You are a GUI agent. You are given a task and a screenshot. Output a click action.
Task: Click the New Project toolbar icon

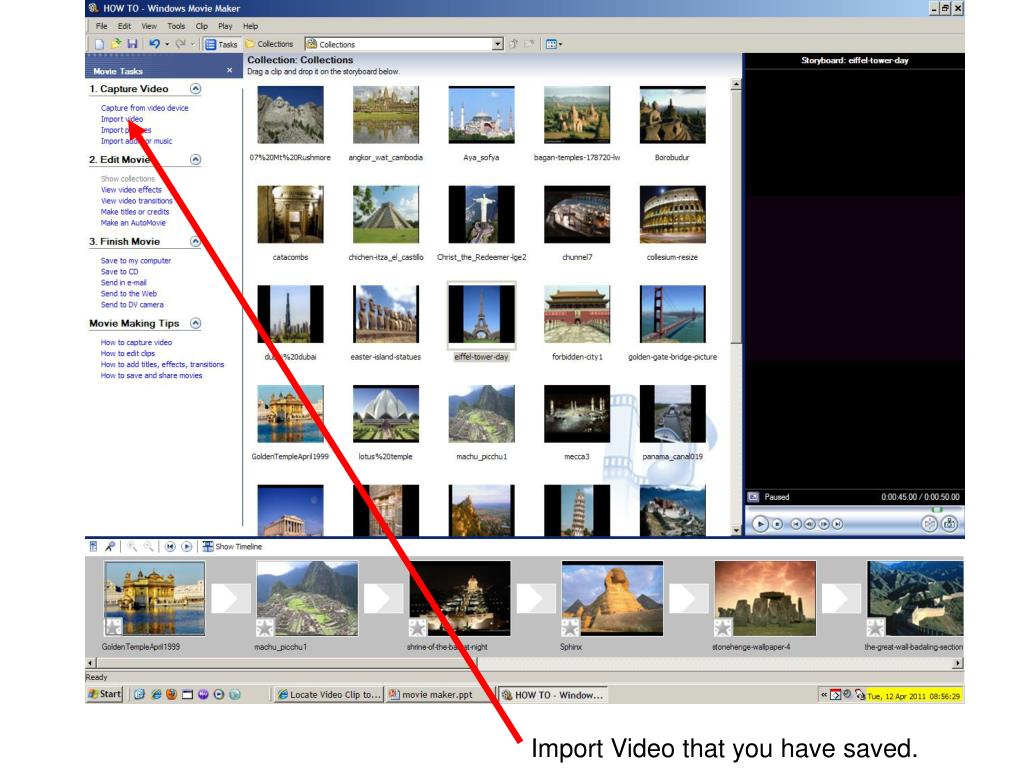pos(99,44)
